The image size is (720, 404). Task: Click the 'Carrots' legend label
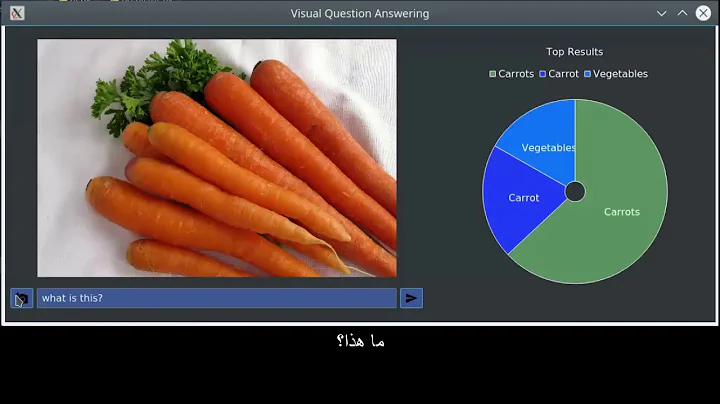click(x=516, y=74)
